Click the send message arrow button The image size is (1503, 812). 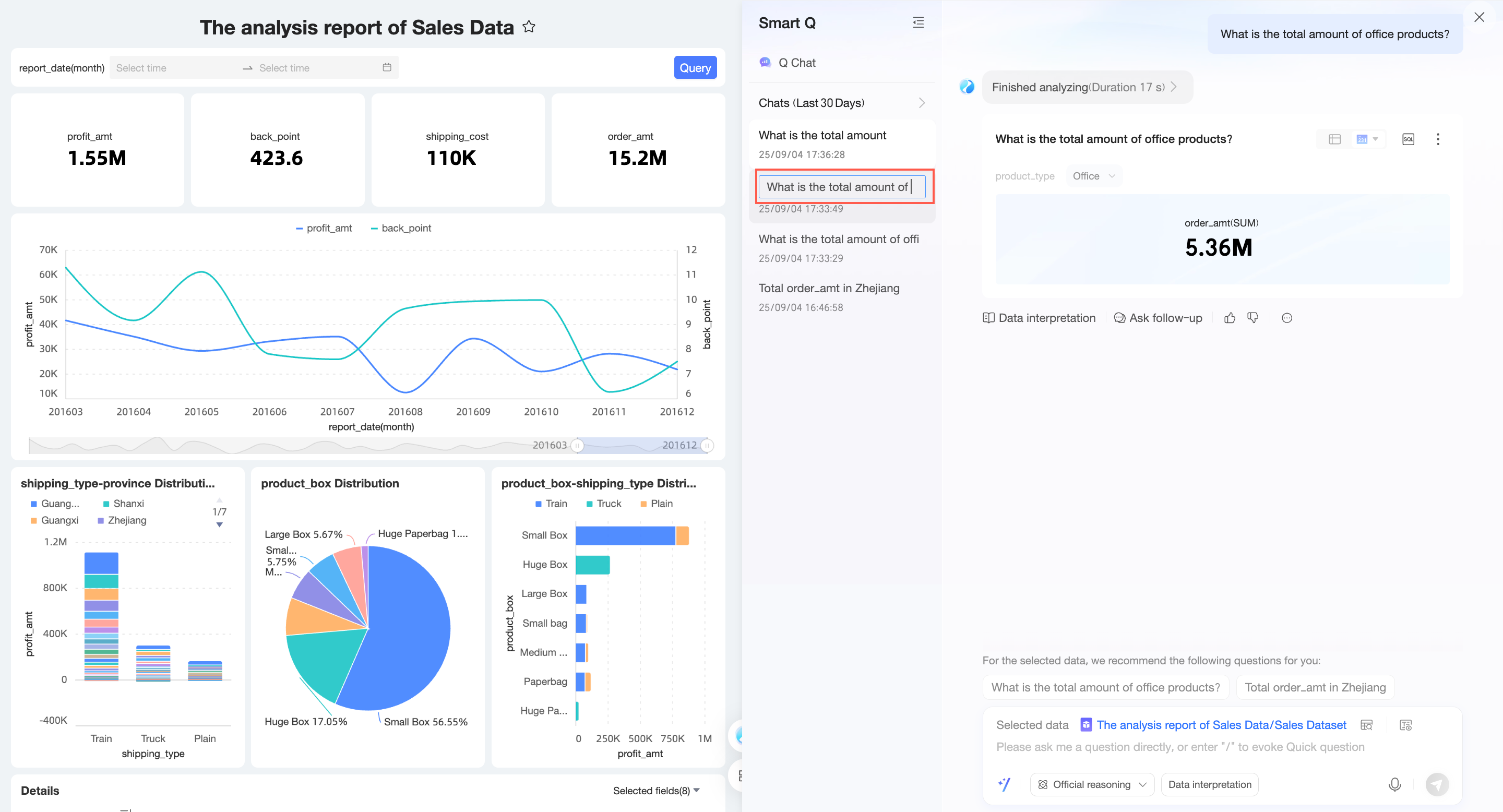point(1437,784)
